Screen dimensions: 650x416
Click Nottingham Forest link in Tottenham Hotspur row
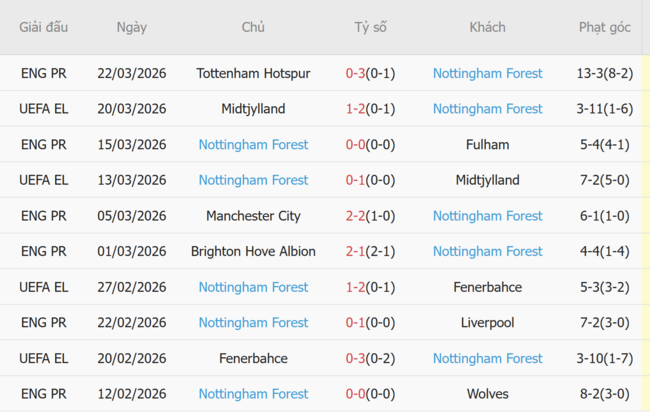(487, 73)
